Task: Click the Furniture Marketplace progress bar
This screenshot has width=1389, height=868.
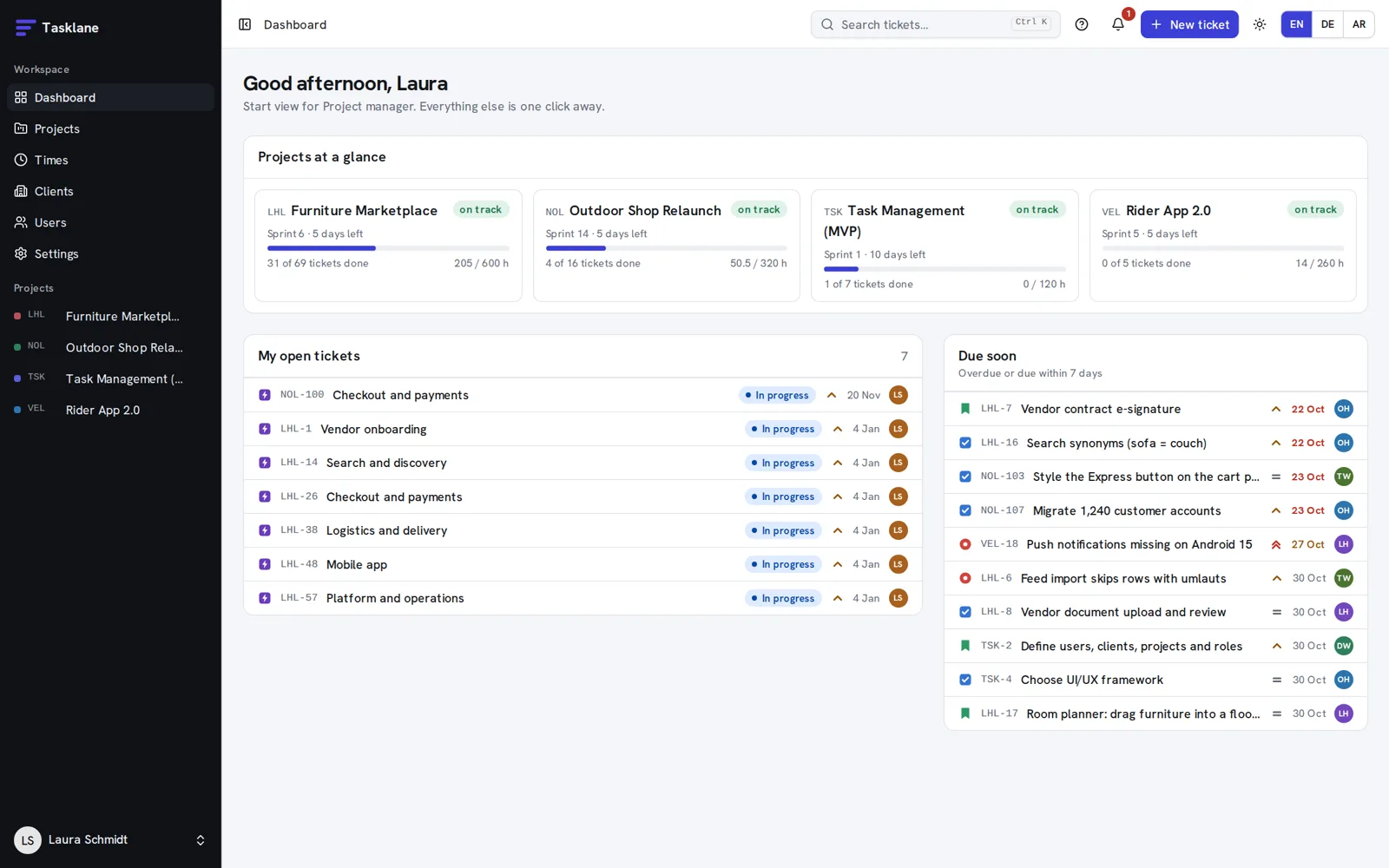Action: 388,248
